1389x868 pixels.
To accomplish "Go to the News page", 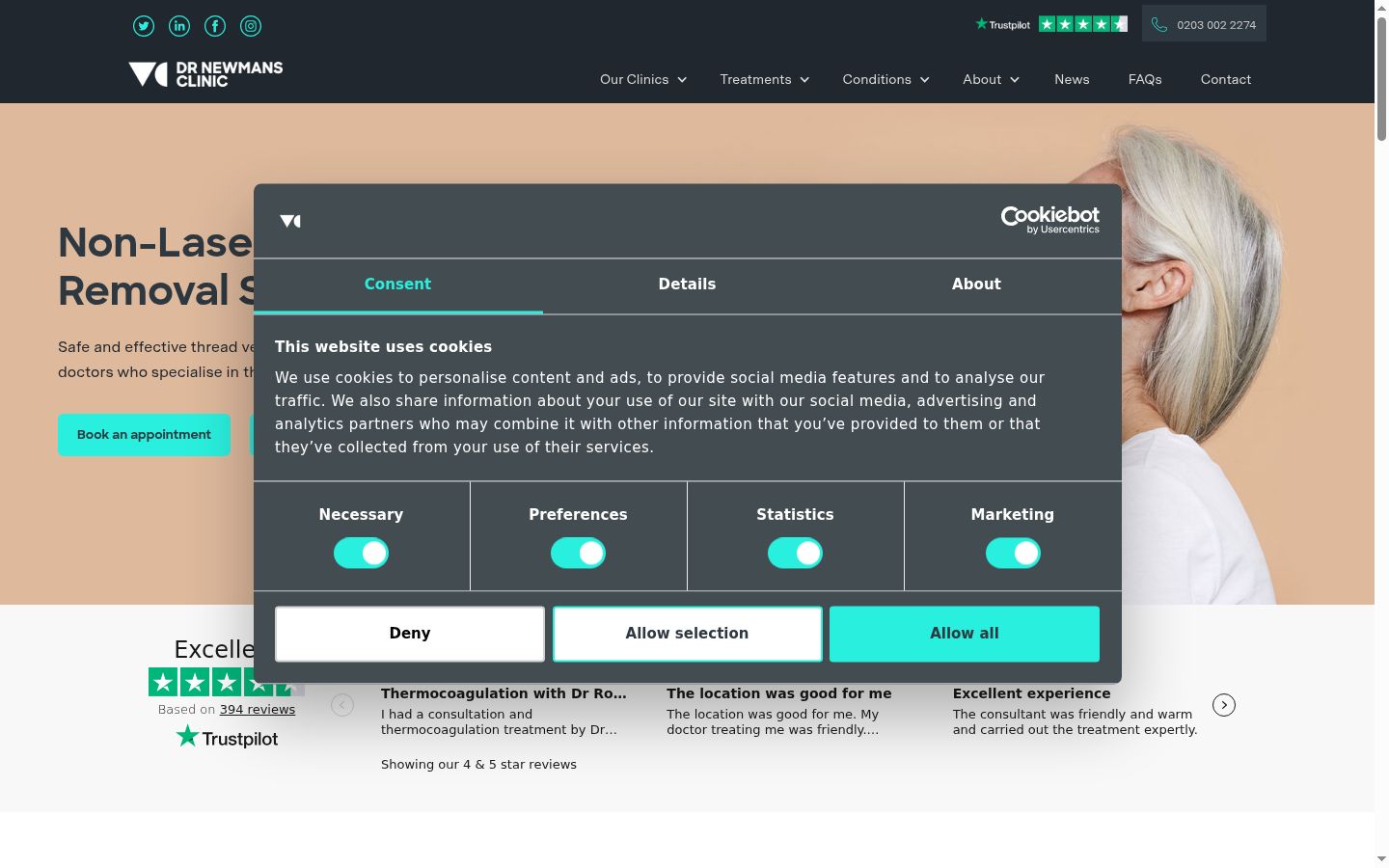I will point(1072,79).
